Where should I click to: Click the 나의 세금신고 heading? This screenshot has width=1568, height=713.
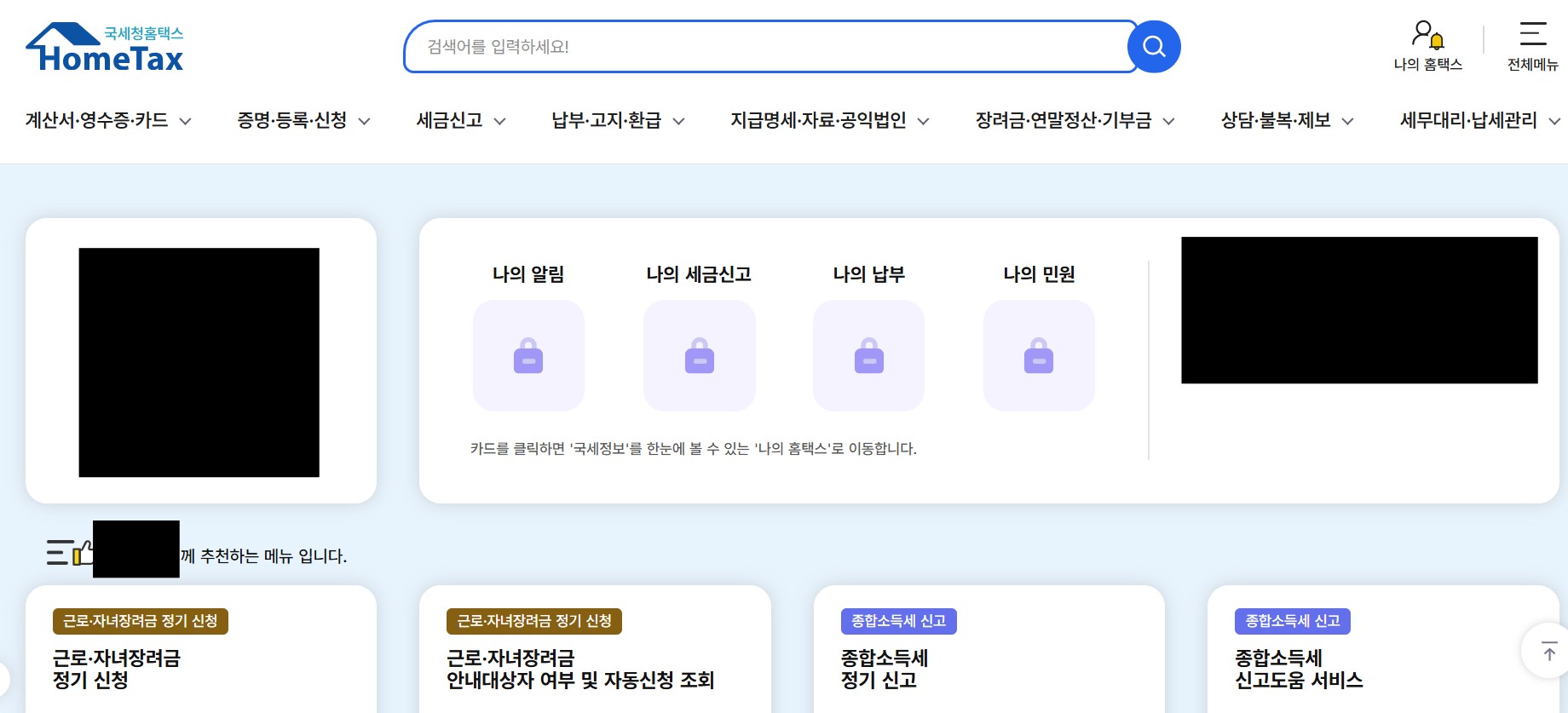(x=699, y=274)
